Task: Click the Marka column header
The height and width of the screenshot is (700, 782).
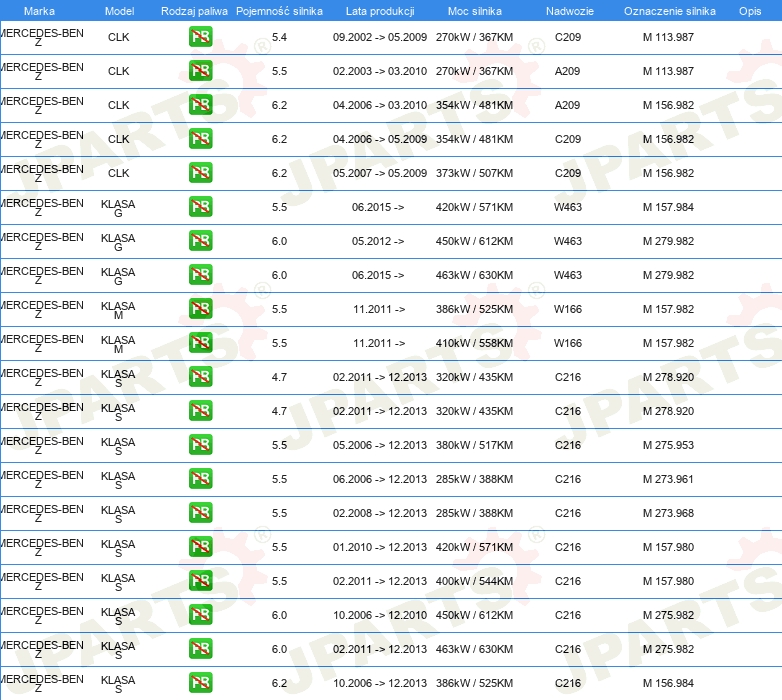Action: click(39, 10)
